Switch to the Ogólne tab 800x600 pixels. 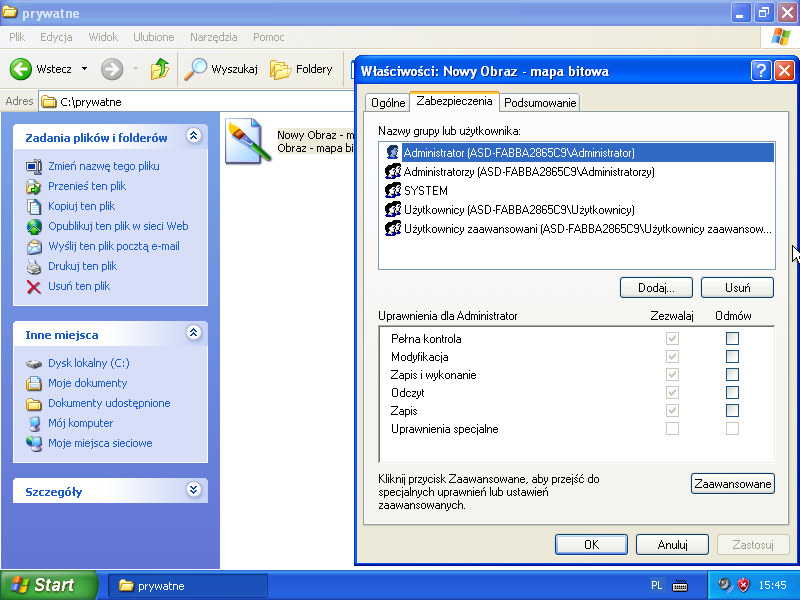388,103
